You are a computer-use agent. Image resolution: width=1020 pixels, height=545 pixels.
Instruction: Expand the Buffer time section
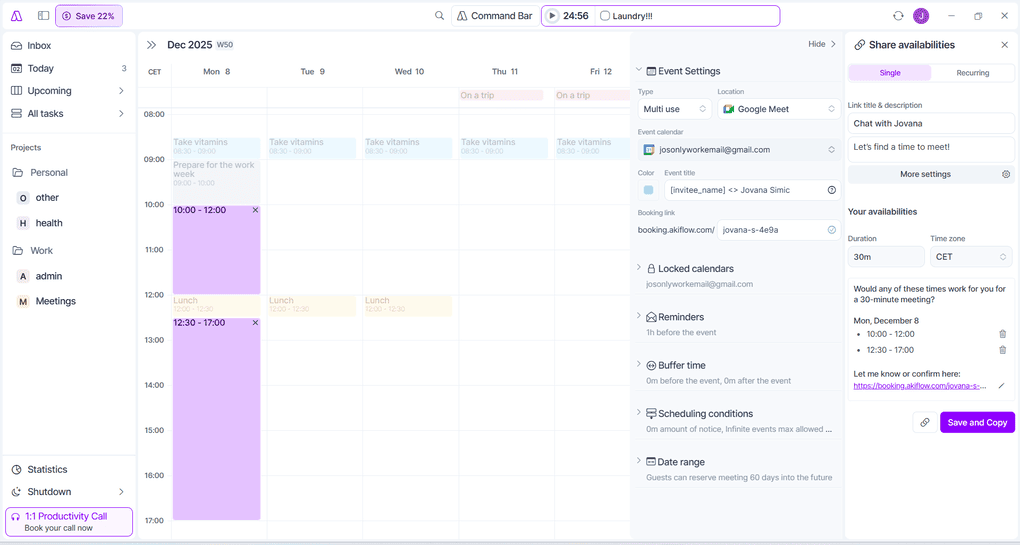pyautogui.click(x=639, y=364)
